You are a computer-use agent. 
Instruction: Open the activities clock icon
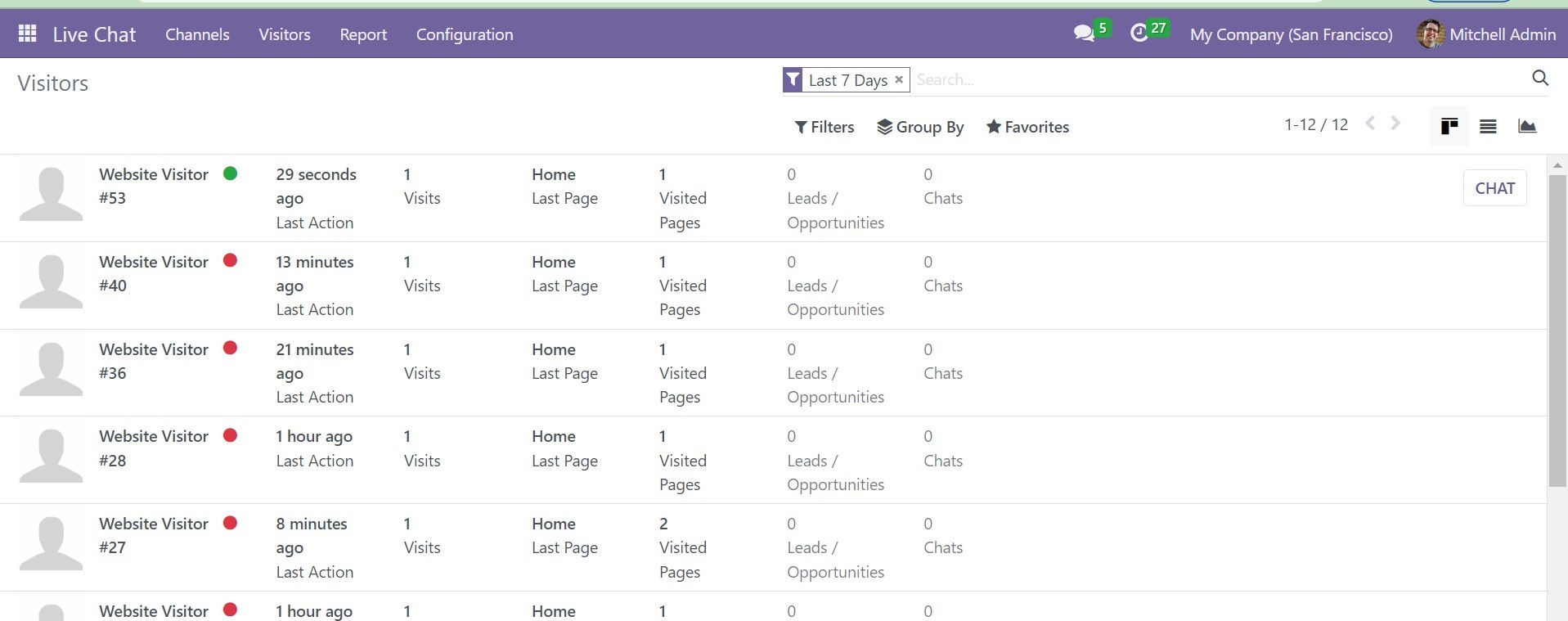coord(1139,34)
